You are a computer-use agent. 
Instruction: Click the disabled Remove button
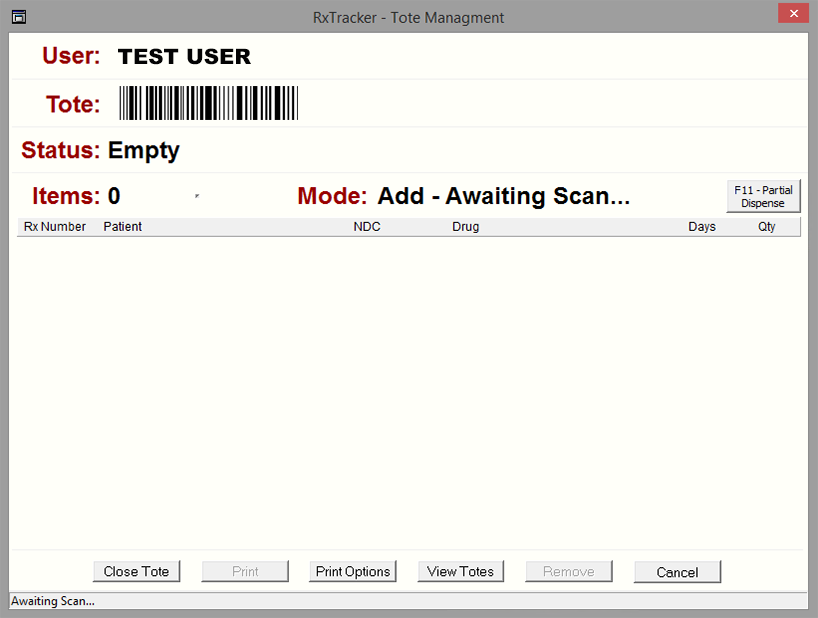coord(569,572)
